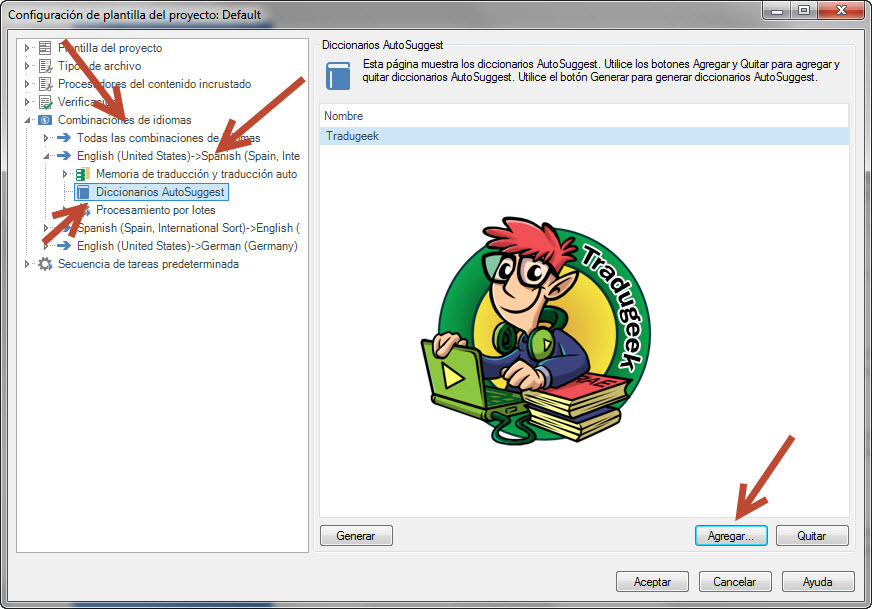Click the large book icon in page header
Screen dimensions: 872x609
pos(339,77)
